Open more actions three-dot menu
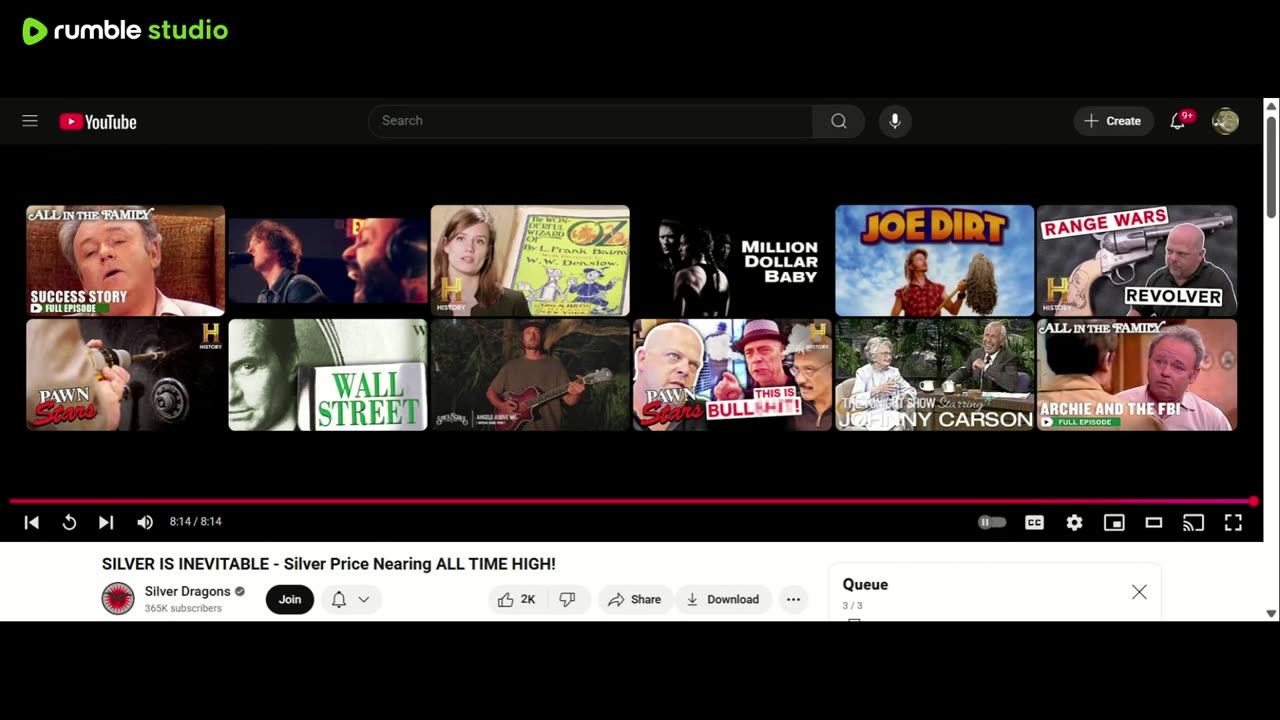The width and height of the screenshot is (1280, 720). [x=793, y=599]
